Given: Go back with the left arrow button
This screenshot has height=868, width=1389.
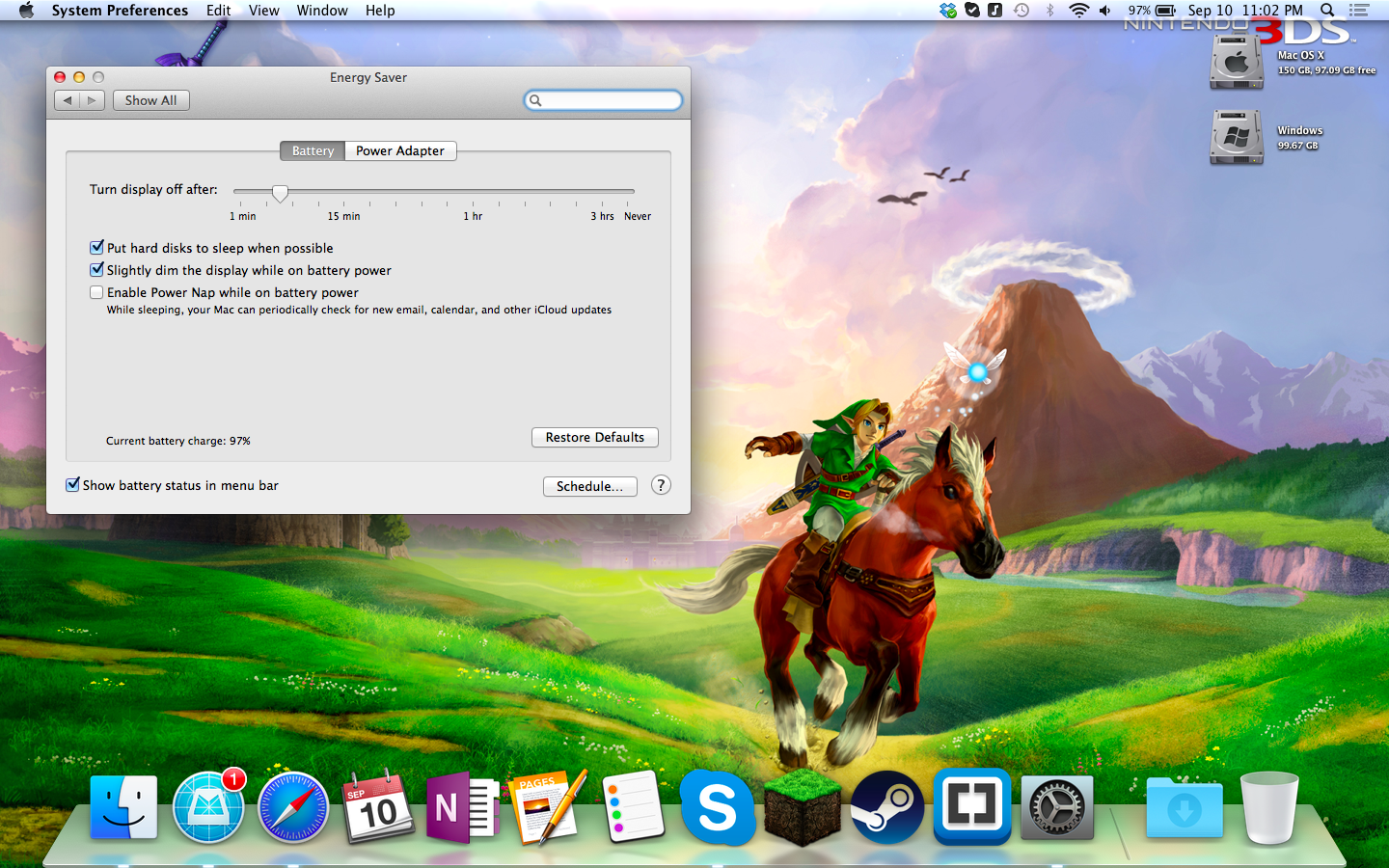Looking at the screenshot, I should tap(68, 100).
